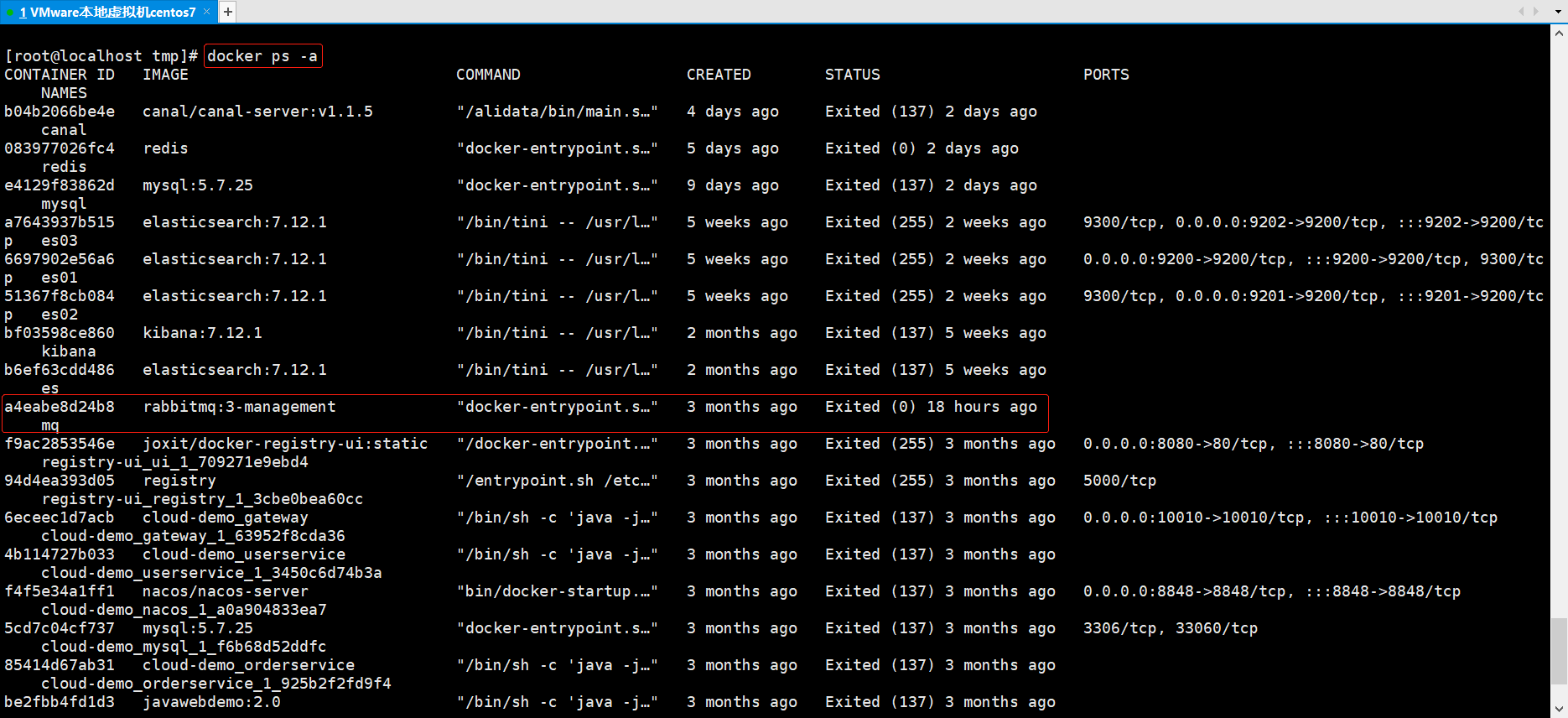Close the VMware centos7 session tab

point(206,12)
